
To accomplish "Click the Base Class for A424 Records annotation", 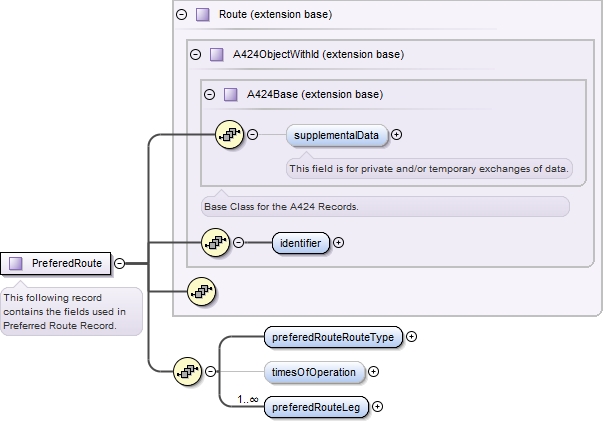I will click(x=385, y=207).
